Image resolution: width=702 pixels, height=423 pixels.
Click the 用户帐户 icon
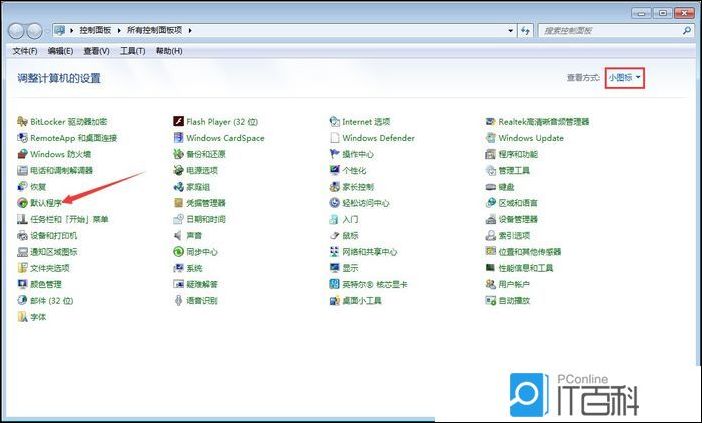[x=491, y=284]
